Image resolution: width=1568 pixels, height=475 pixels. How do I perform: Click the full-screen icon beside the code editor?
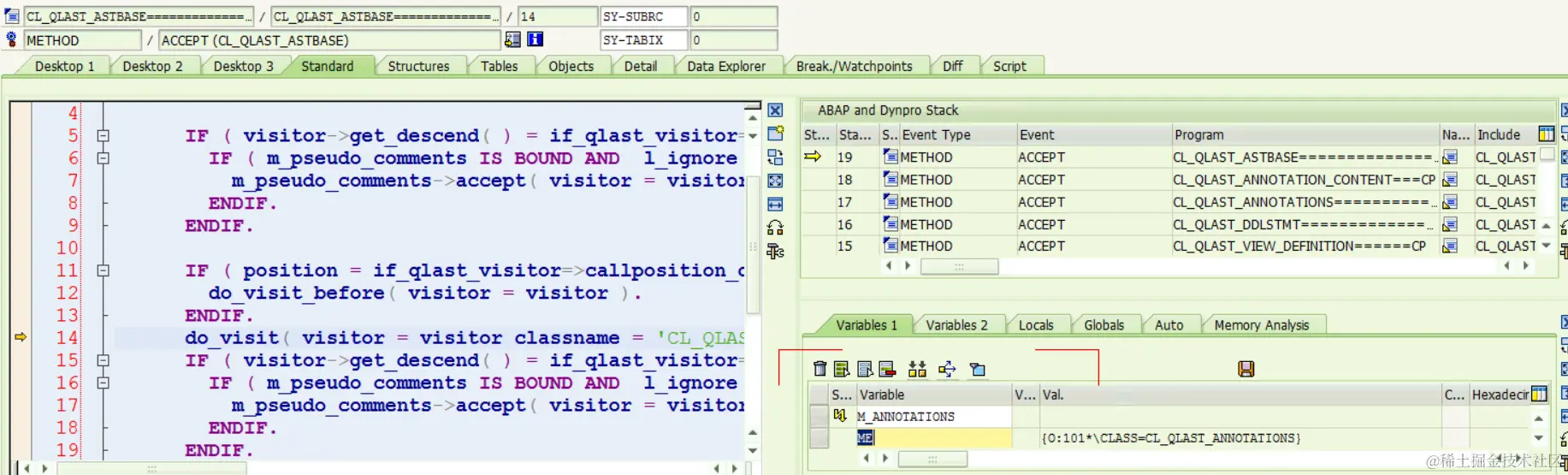[775, 181]
